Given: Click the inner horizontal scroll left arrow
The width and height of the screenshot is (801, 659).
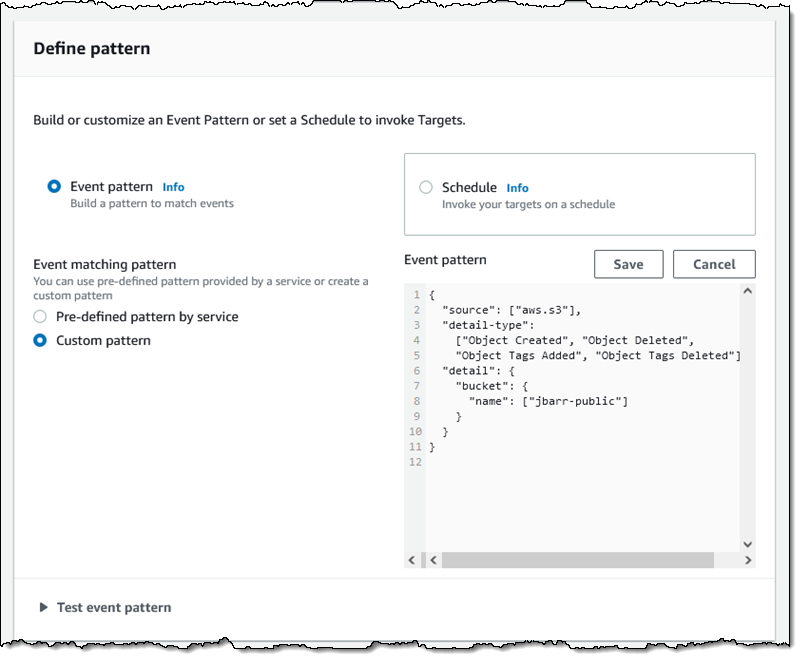Looking at the screenshot, I should [433, 560].
